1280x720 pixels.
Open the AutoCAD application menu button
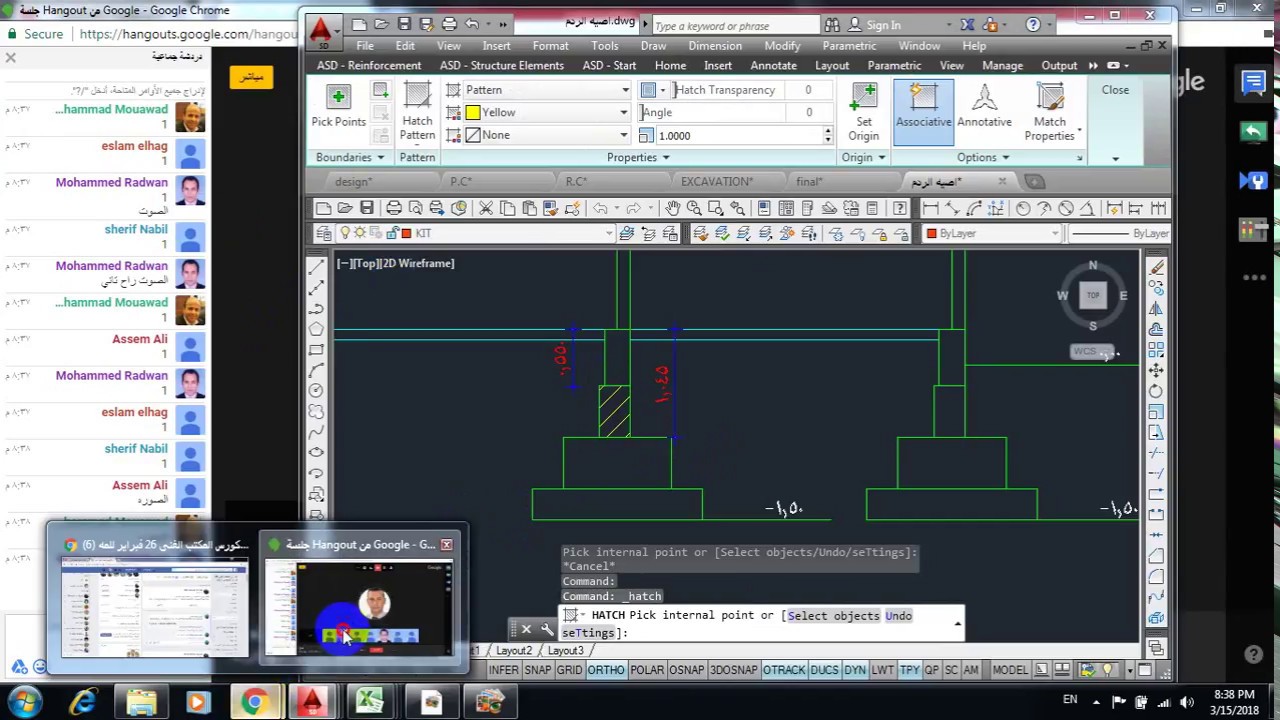(320, 30)
